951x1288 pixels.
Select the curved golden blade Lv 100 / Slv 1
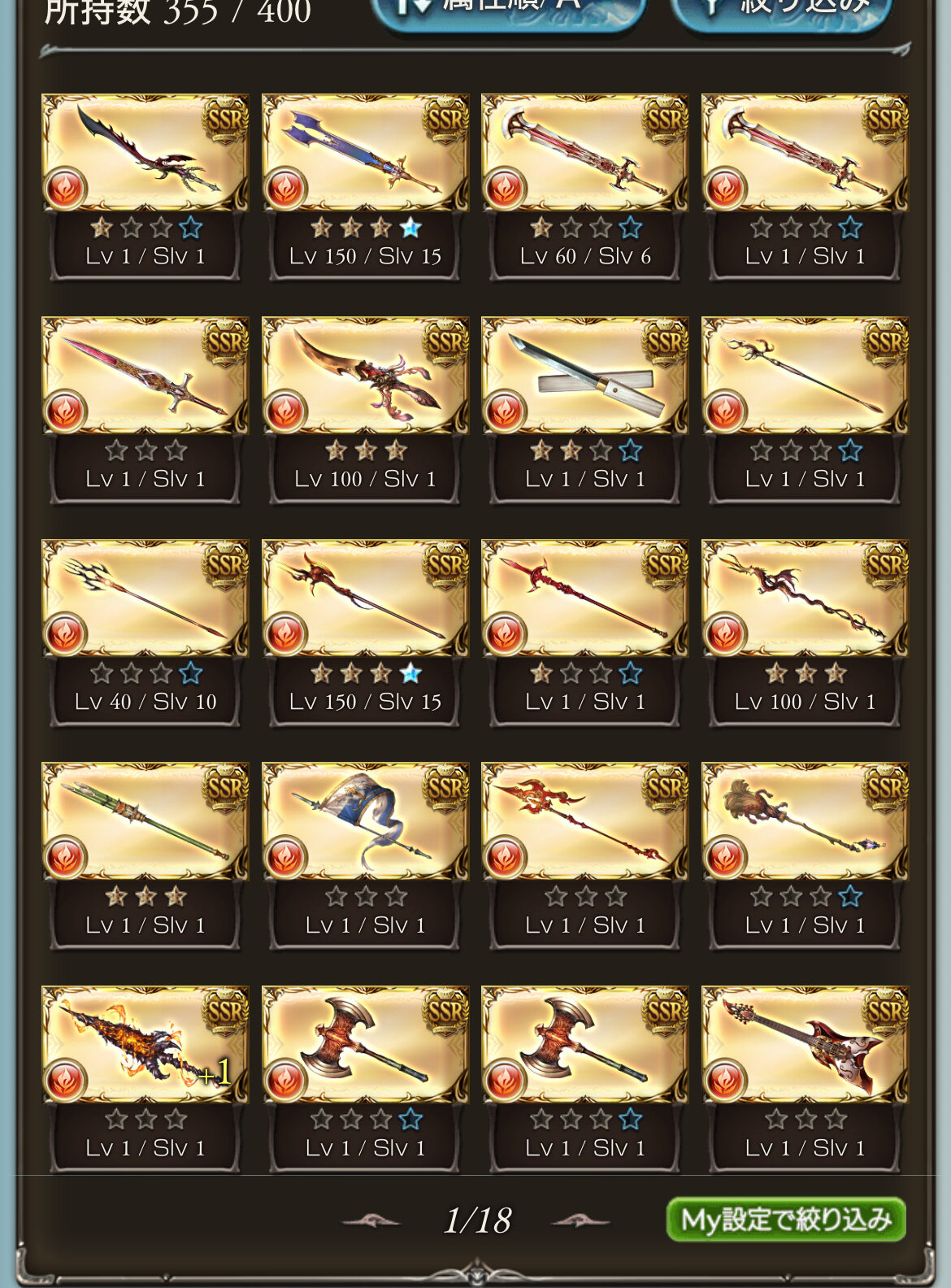tap(365, 411)
